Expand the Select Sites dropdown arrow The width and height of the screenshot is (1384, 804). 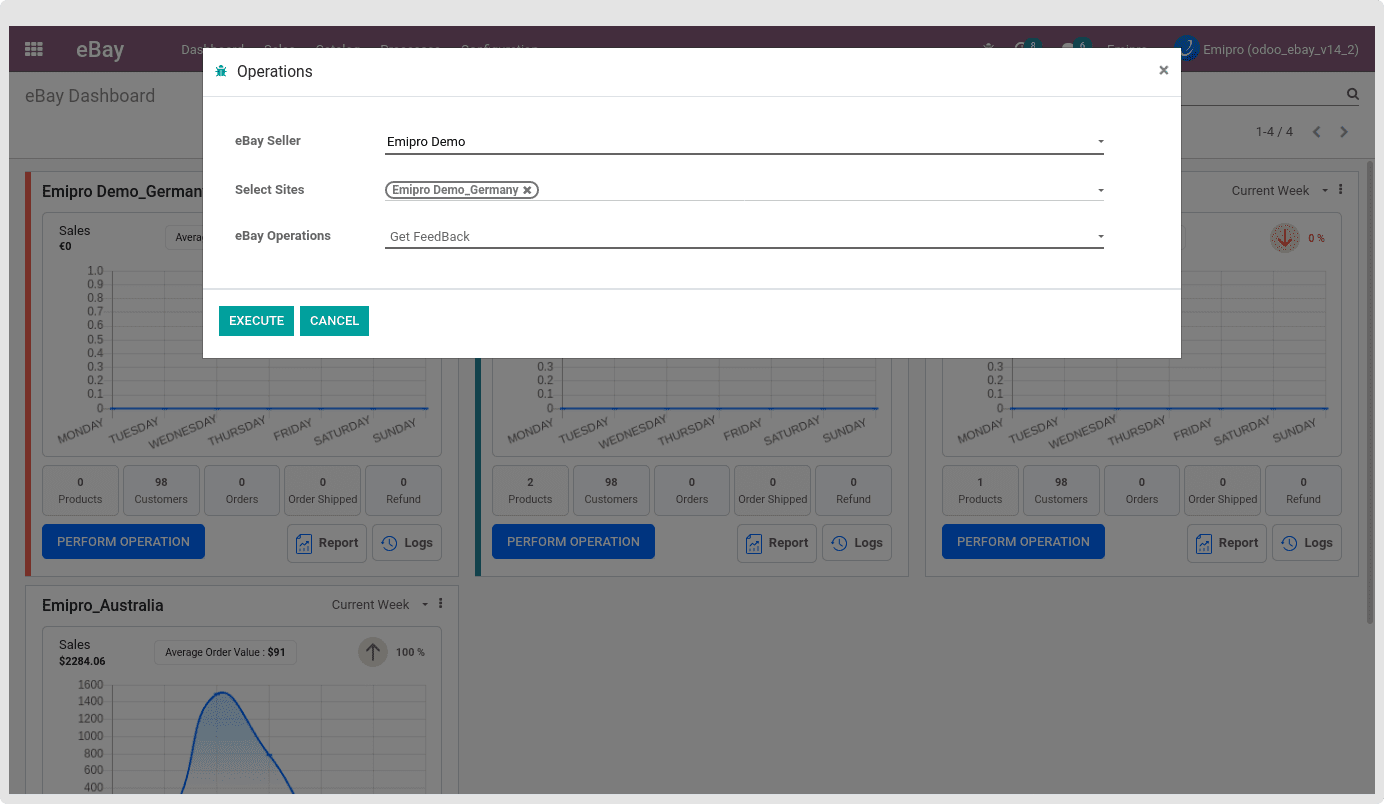[1100, 190]
